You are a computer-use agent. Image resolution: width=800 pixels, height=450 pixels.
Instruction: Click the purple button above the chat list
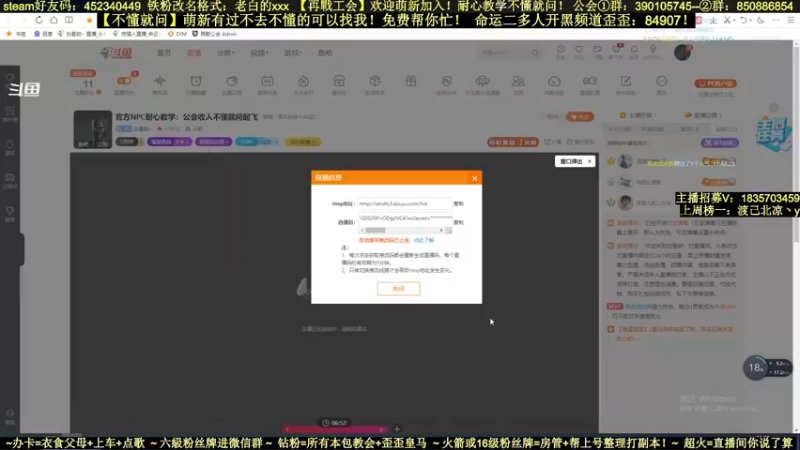tap(719, 143)
